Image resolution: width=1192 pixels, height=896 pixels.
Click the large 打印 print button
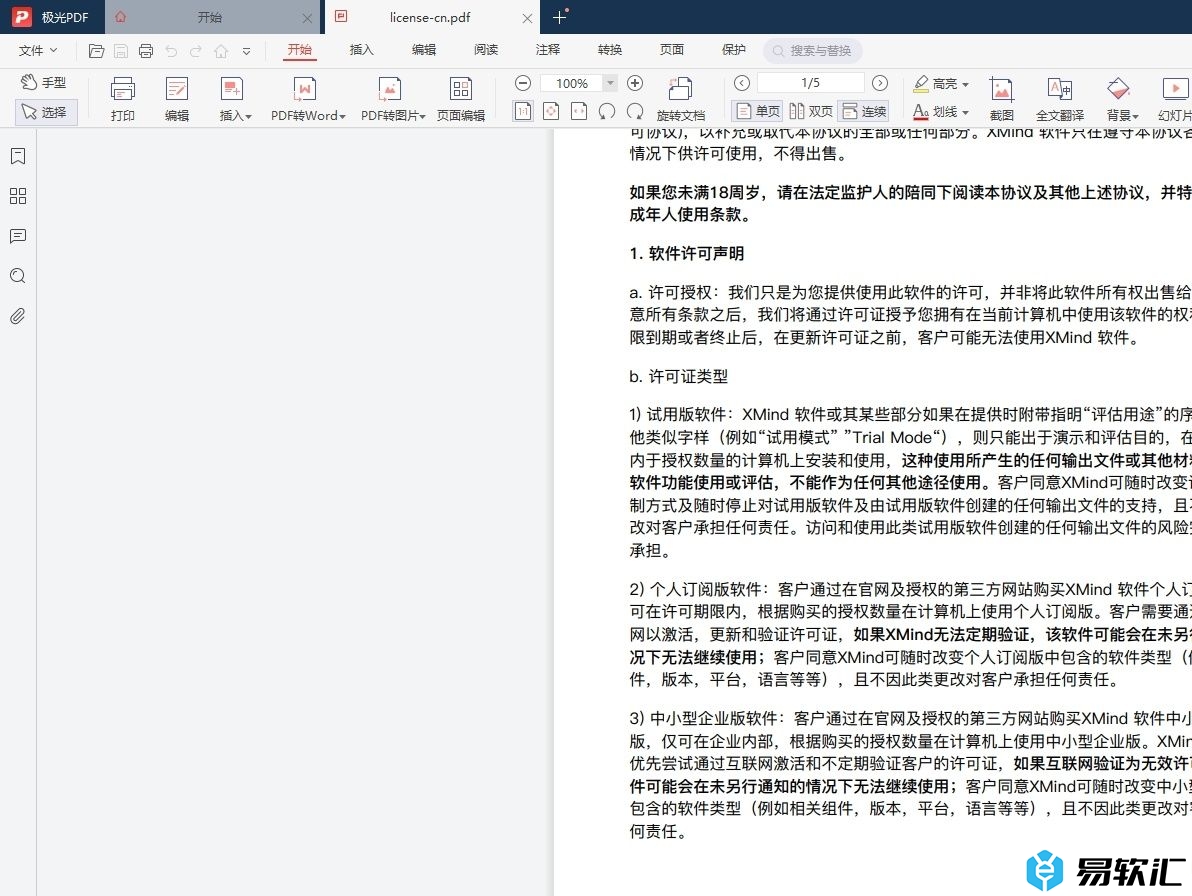122,99
